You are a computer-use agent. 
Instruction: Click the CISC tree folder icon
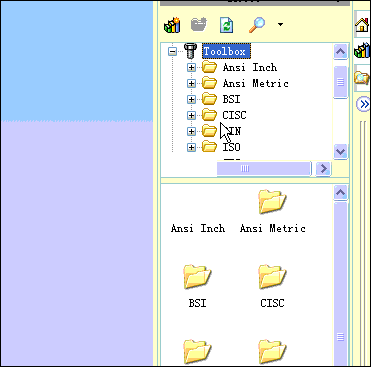coord(210,115)
